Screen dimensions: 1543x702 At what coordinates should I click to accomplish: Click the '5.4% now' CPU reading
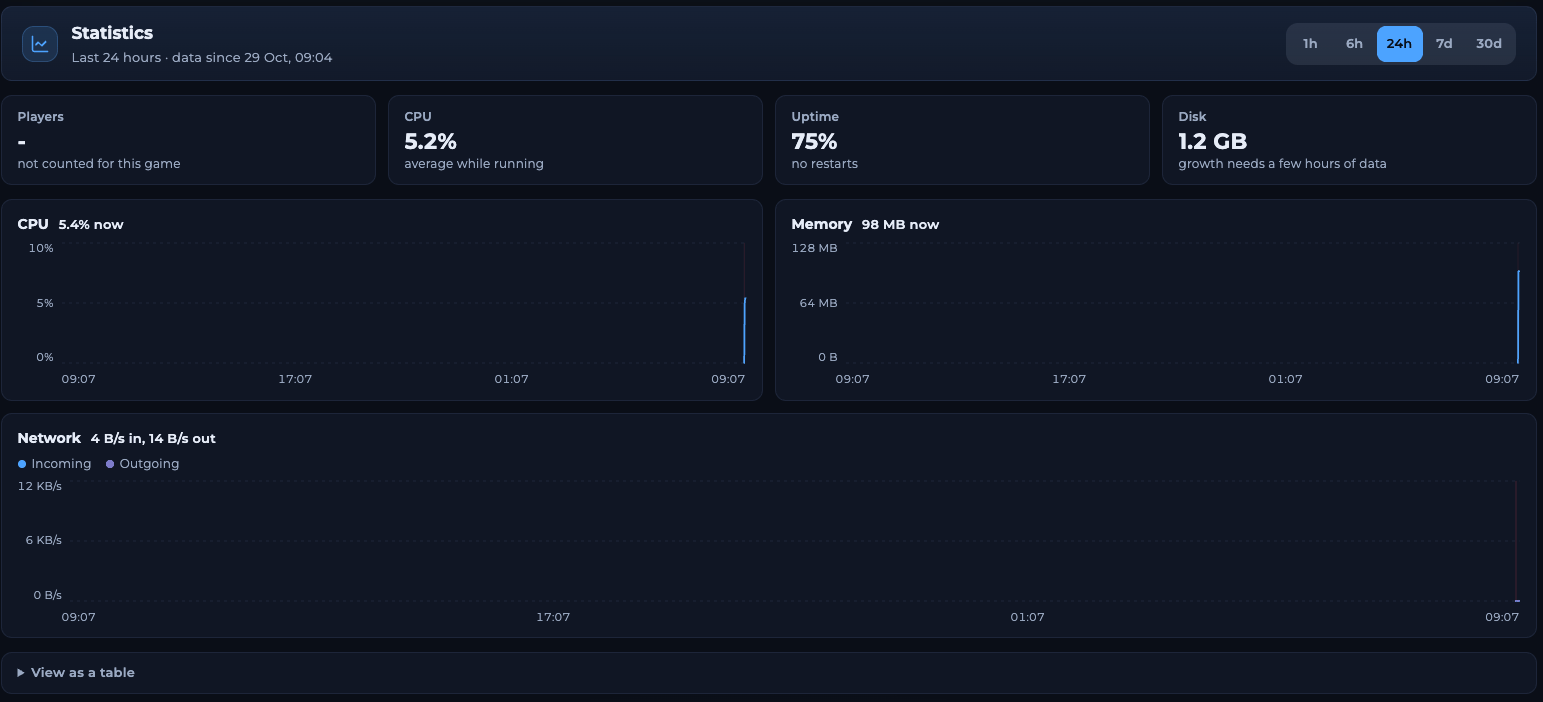click(91, 225)
